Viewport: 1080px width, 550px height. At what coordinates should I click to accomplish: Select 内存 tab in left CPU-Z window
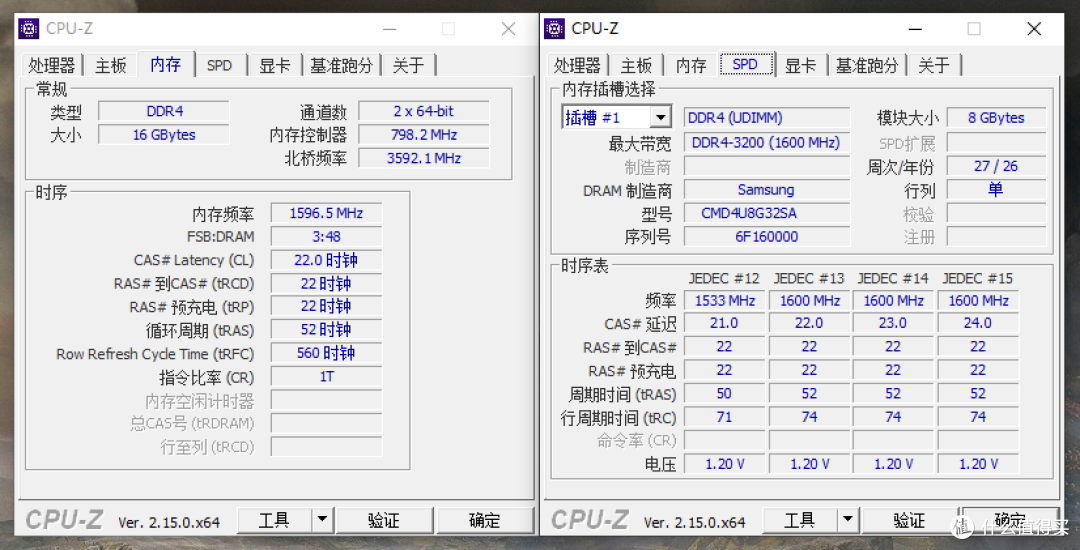166,64
